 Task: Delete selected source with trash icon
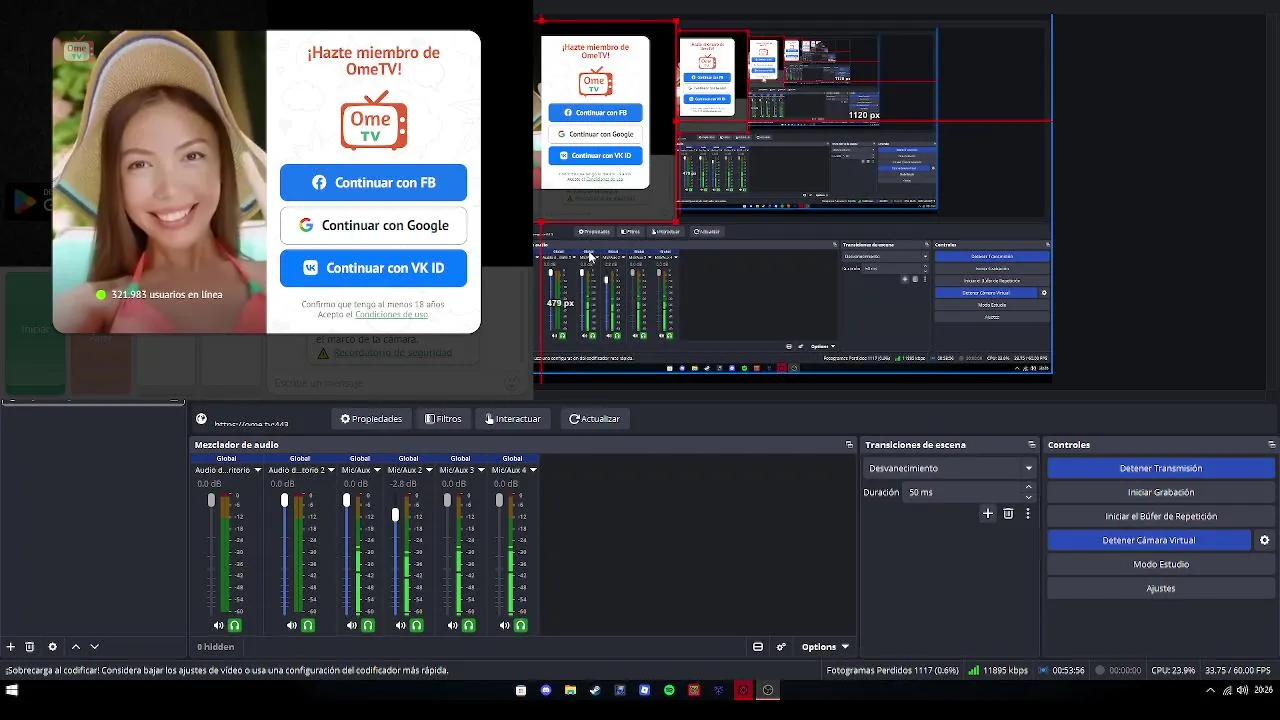click(30, 647)
